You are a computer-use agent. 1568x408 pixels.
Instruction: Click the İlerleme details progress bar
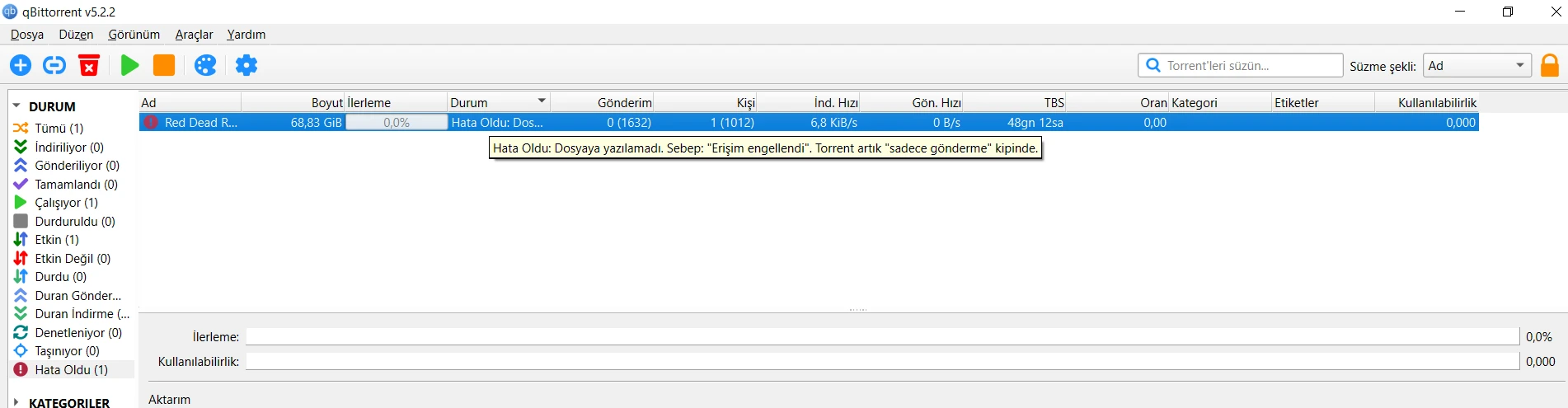pyautogui.click(x=882, y=336)
